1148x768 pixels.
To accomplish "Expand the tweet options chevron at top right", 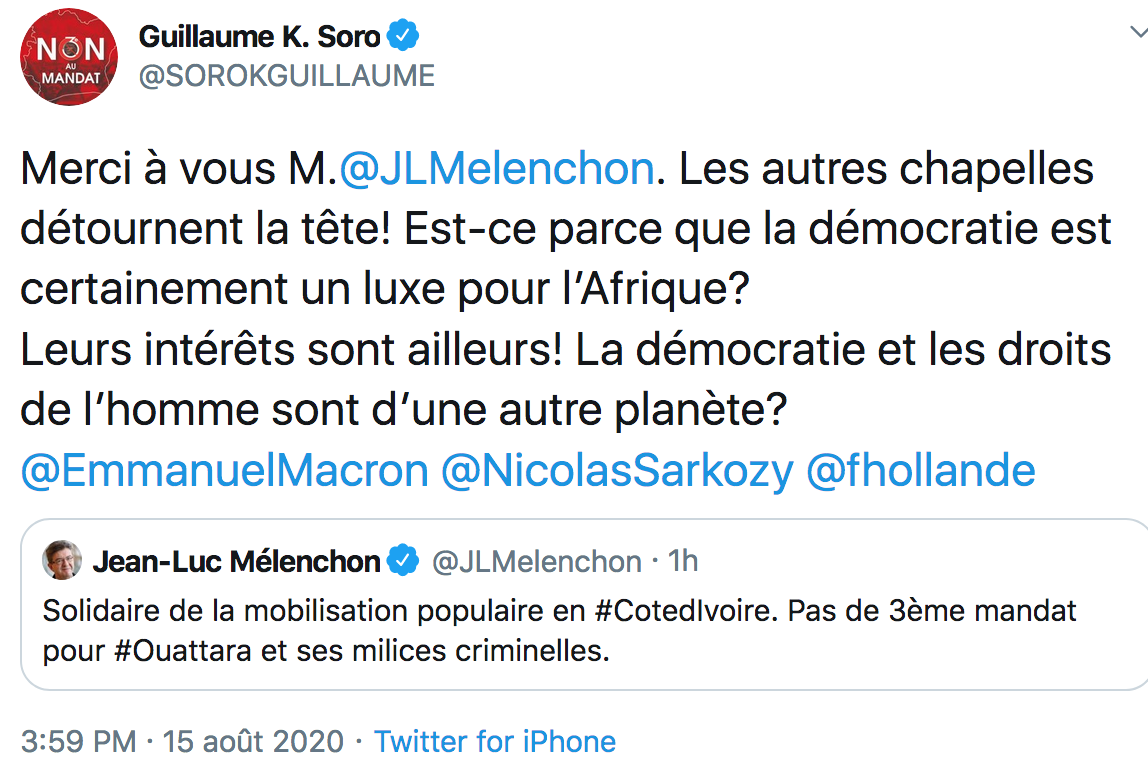I will (1138, 31).
